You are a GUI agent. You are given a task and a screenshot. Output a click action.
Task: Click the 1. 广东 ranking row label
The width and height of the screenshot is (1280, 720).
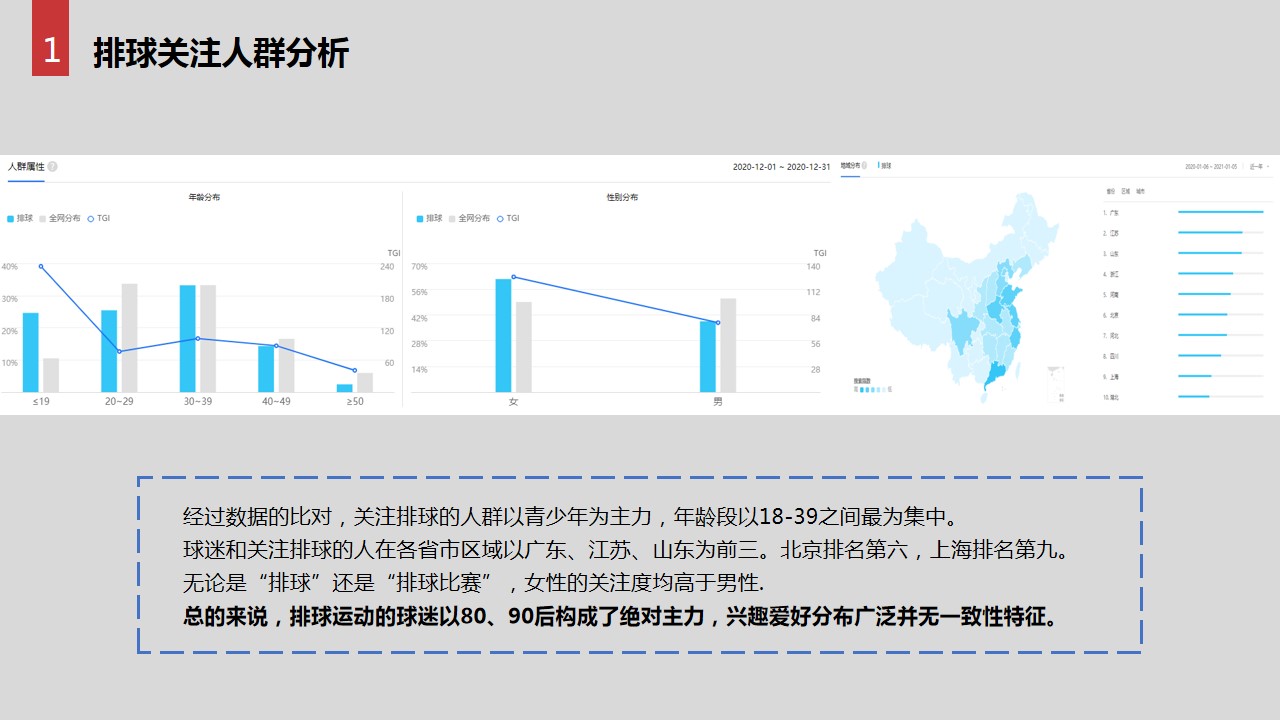click(1111, 213)
